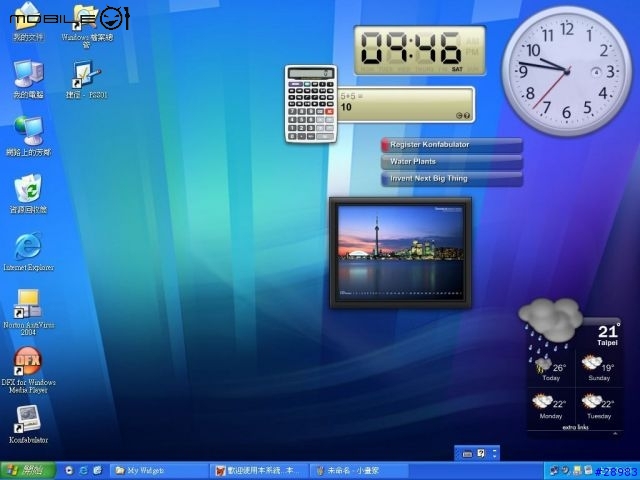
Task: Open the My Documents (我的文件) desktop folder
Action: [x=28, y=21]
